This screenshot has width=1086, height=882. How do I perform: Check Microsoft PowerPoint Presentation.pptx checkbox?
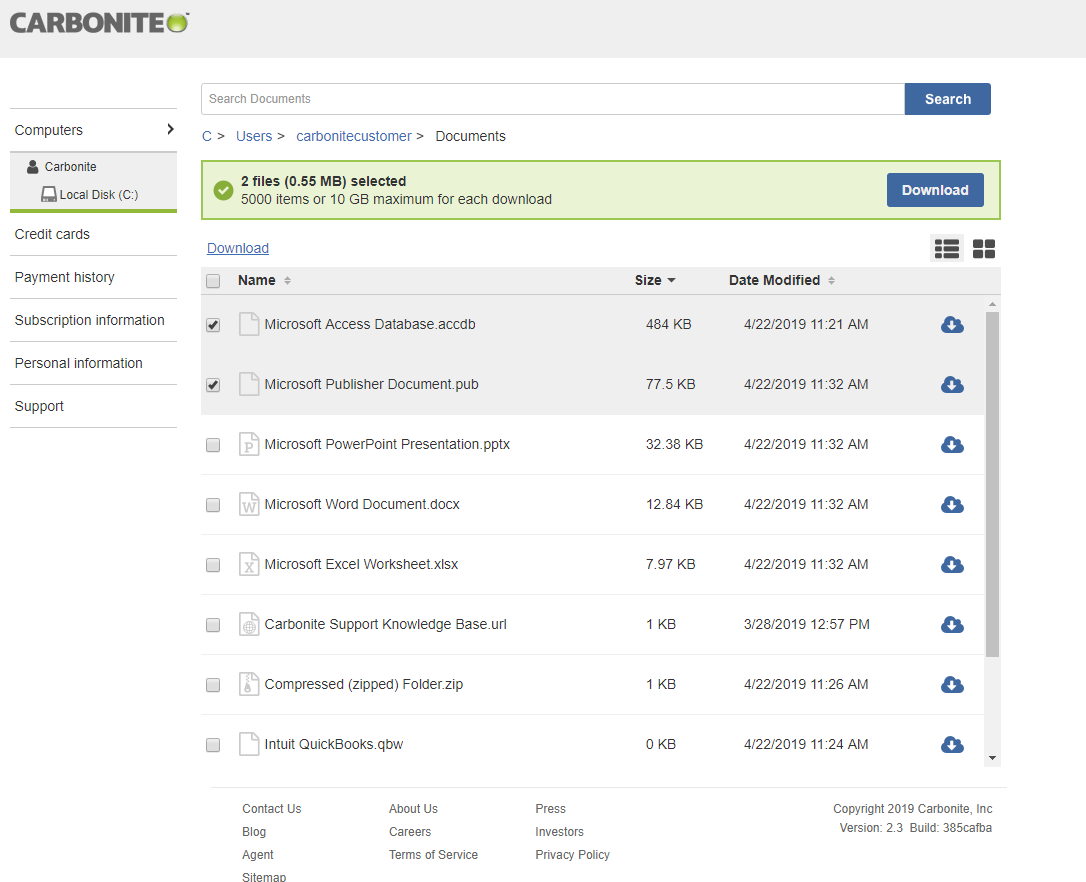coord(213,445)
